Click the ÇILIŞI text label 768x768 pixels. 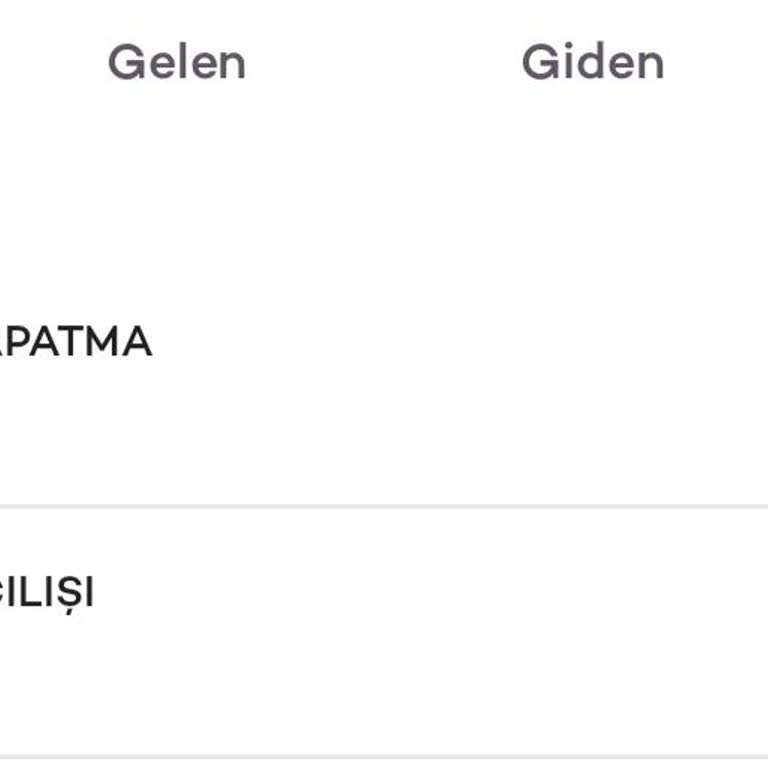tap(47, 593)
